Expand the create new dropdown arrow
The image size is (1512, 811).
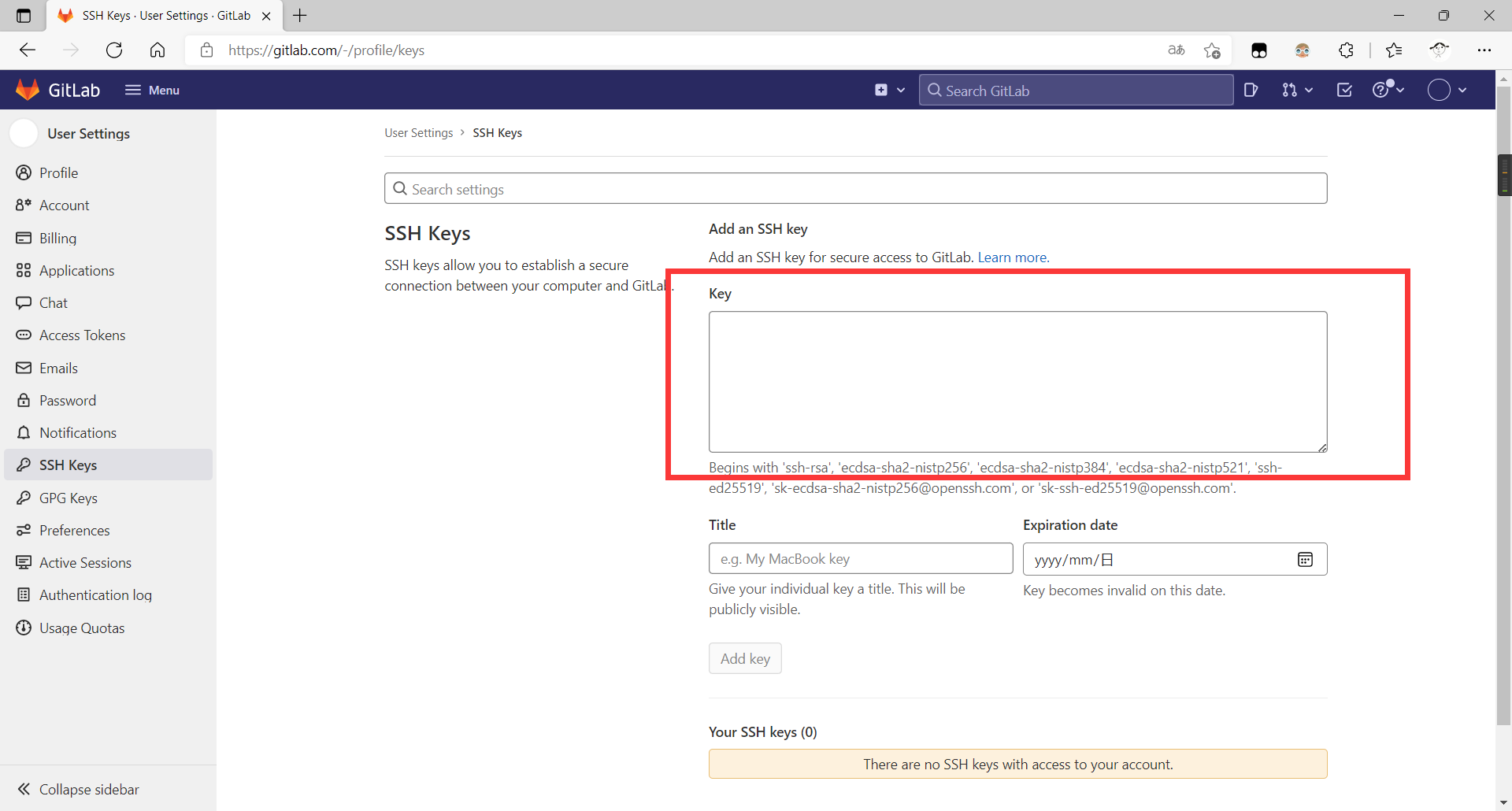pos(901,90)
